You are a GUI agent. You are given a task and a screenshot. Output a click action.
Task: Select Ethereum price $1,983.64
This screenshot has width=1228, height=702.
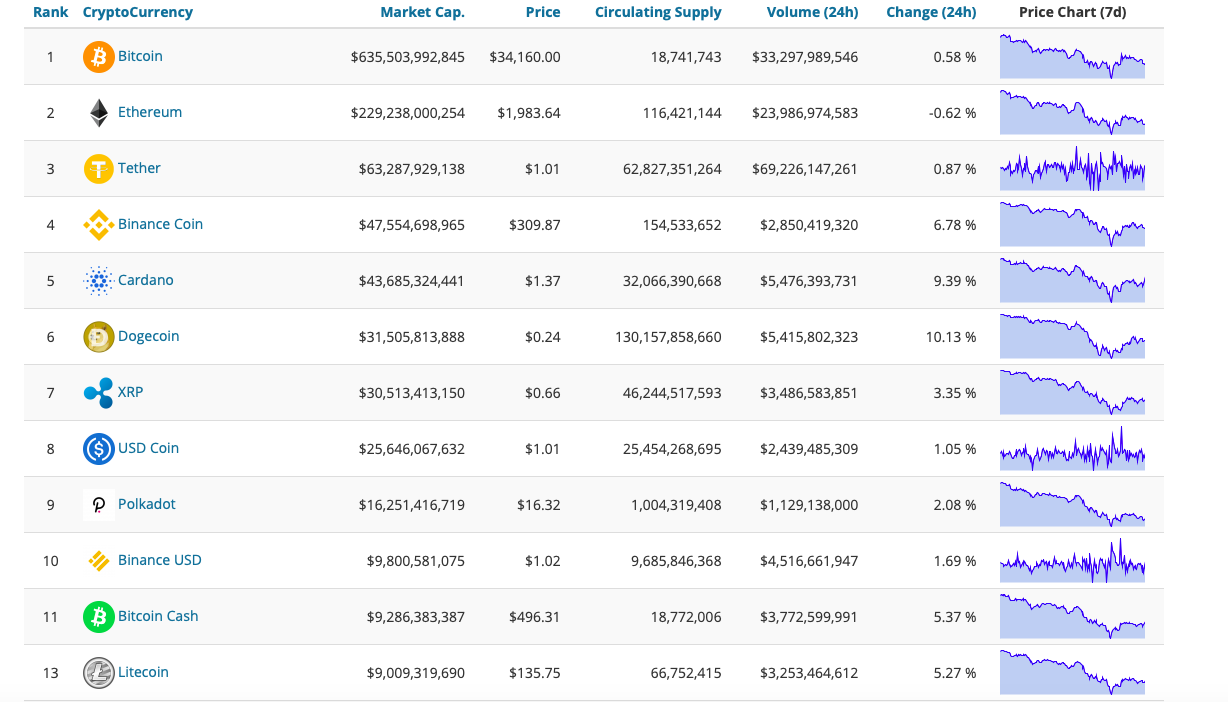[529, 113]
